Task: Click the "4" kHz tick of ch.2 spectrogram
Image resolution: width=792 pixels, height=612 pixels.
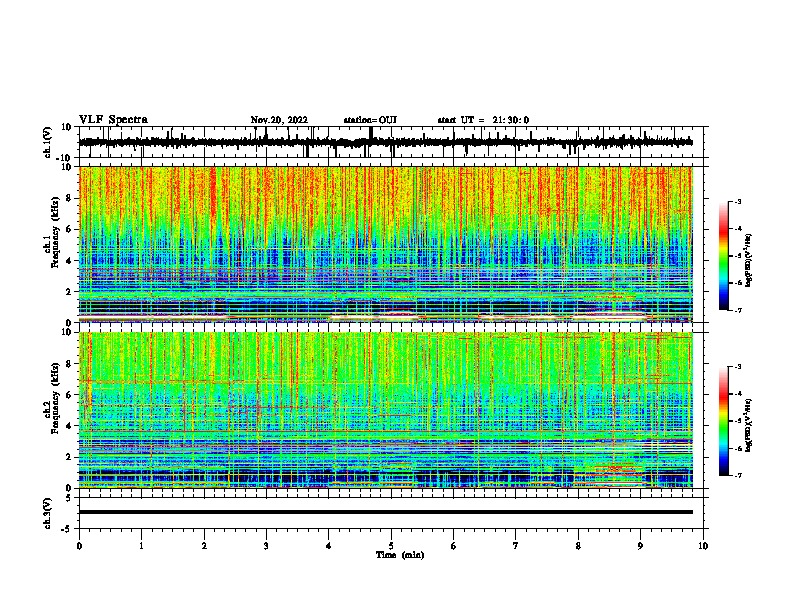Action: tap(69, 426)
